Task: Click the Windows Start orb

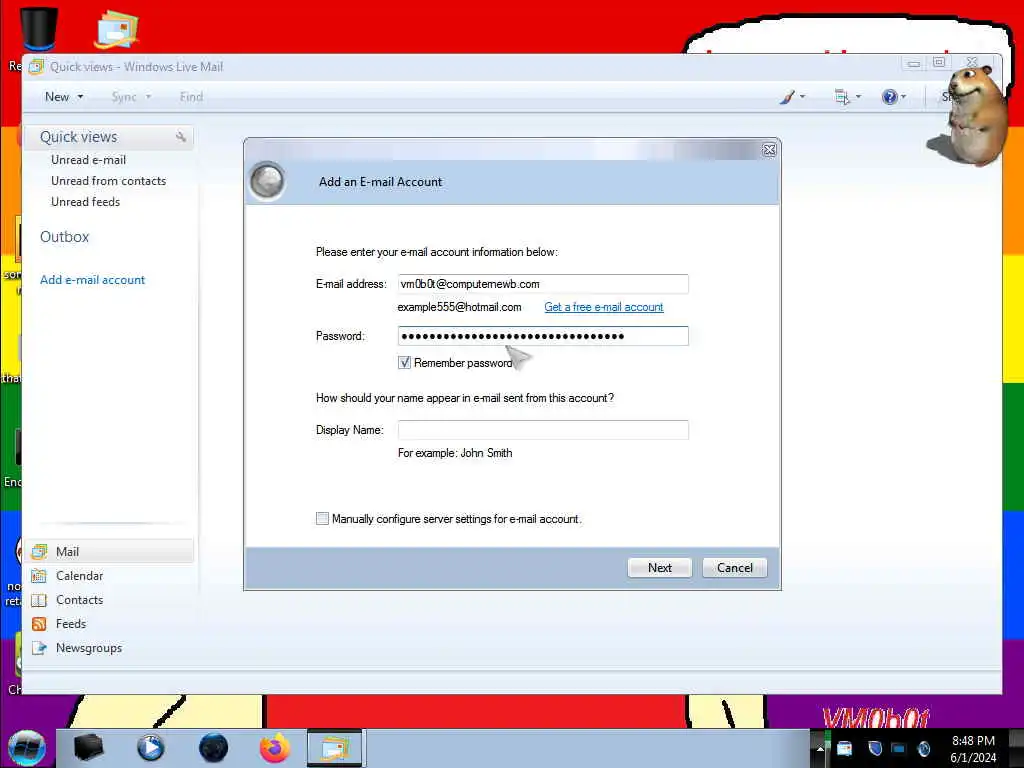Action: click(x=27, y=748)
